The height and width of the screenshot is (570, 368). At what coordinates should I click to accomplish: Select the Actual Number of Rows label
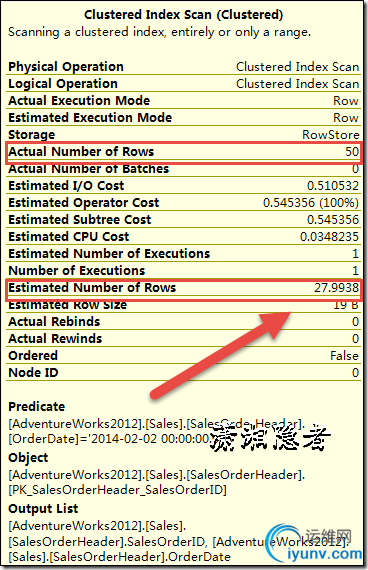81,152
